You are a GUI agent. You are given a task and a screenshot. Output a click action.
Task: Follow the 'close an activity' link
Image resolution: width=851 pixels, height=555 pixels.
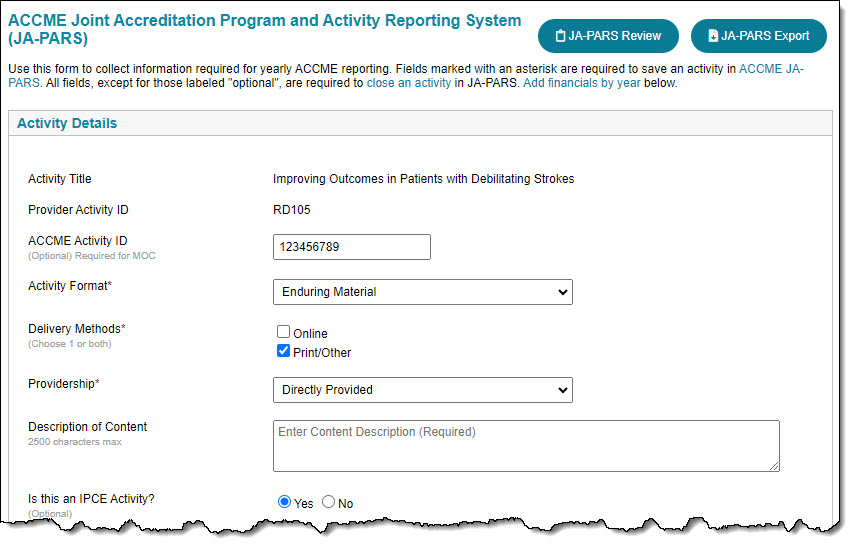tap(409, 83)
